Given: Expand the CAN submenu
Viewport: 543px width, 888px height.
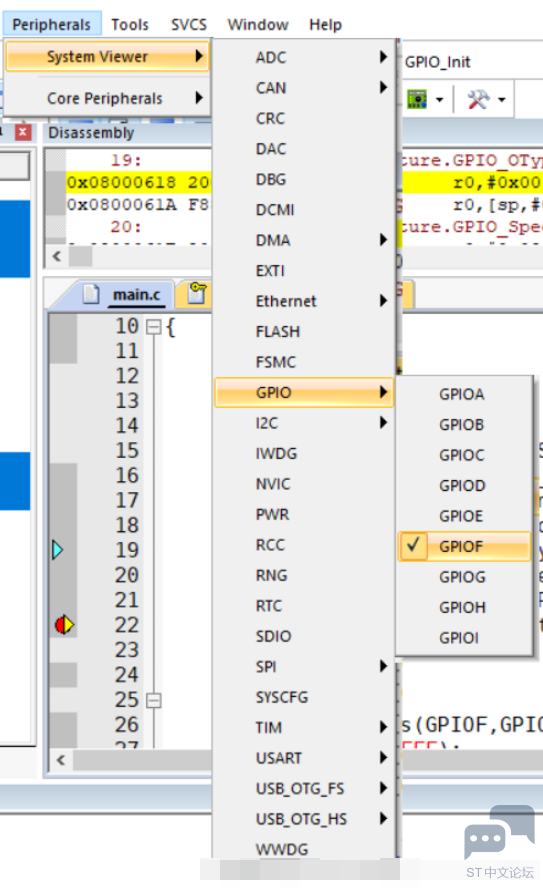Looking at the screenshot, I should 304,88.
